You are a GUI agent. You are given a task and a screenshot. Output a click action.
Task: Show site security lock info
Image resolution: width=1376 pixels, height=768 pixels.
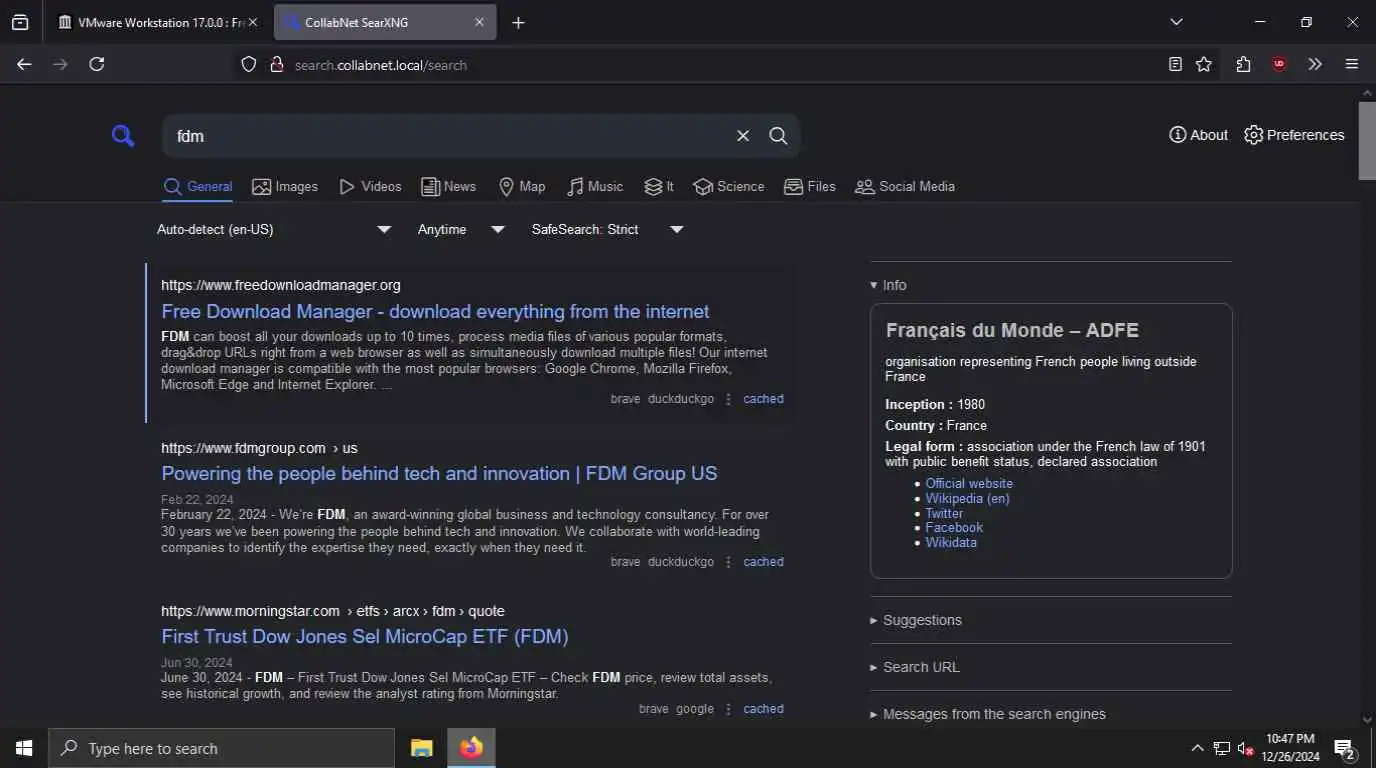pyautogui.click(x=277, y=64)
